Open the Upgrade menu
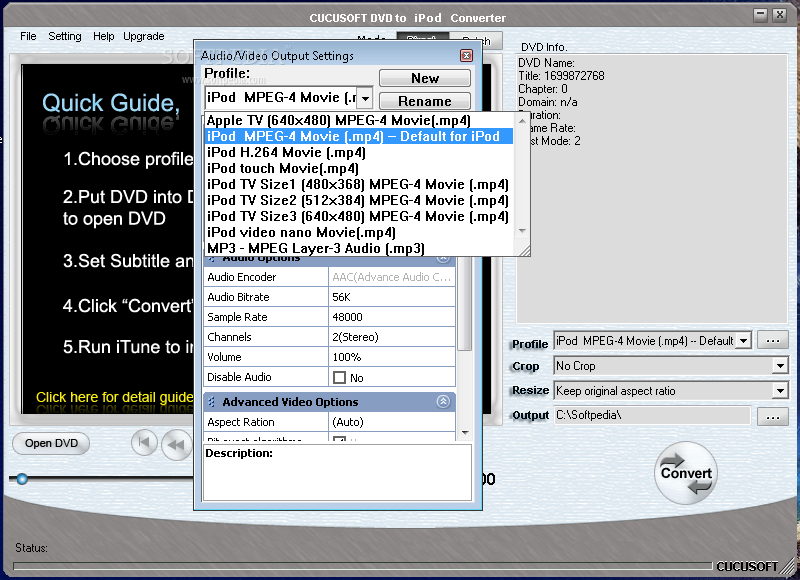The width and height of the screenshot is (800, 580). click(x=143, y=36)
